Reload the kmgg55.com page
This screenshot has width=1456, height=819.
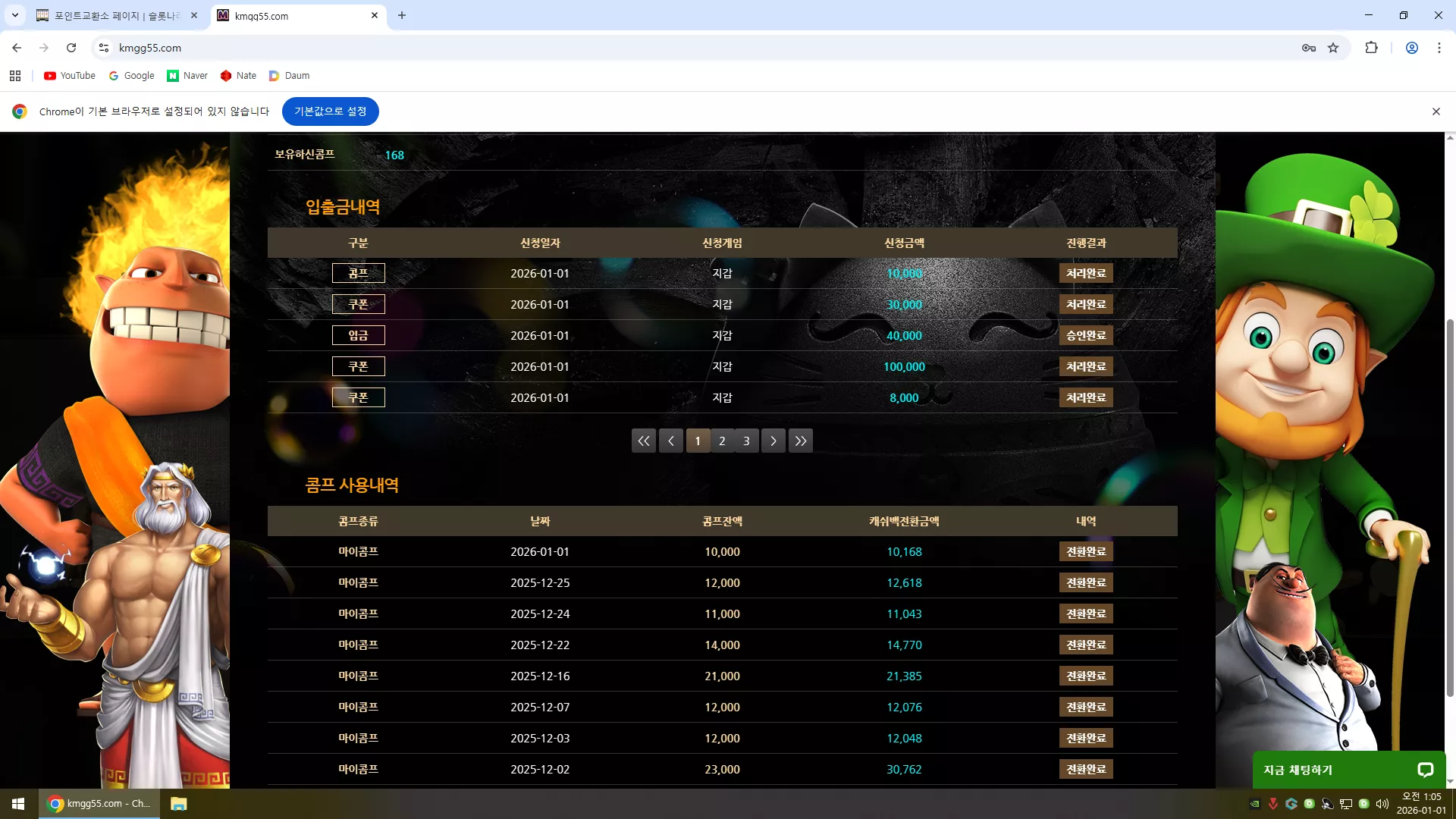71,48
